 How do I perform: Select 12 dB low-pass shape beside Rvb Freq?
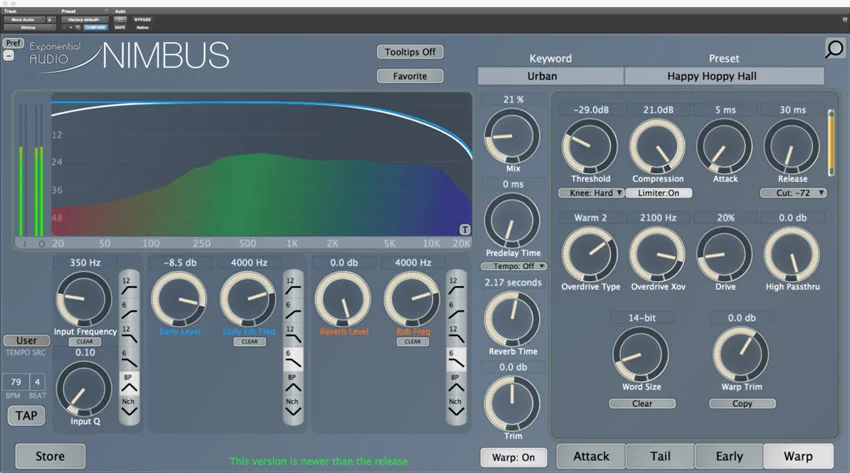click(x=456, y=335)
